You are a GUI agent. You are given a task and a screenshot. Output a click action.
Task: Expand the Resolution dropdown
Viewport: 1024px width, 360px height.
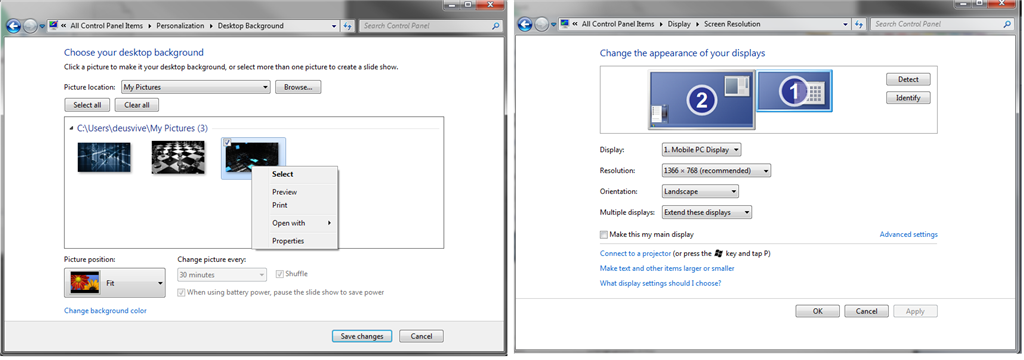716,171
